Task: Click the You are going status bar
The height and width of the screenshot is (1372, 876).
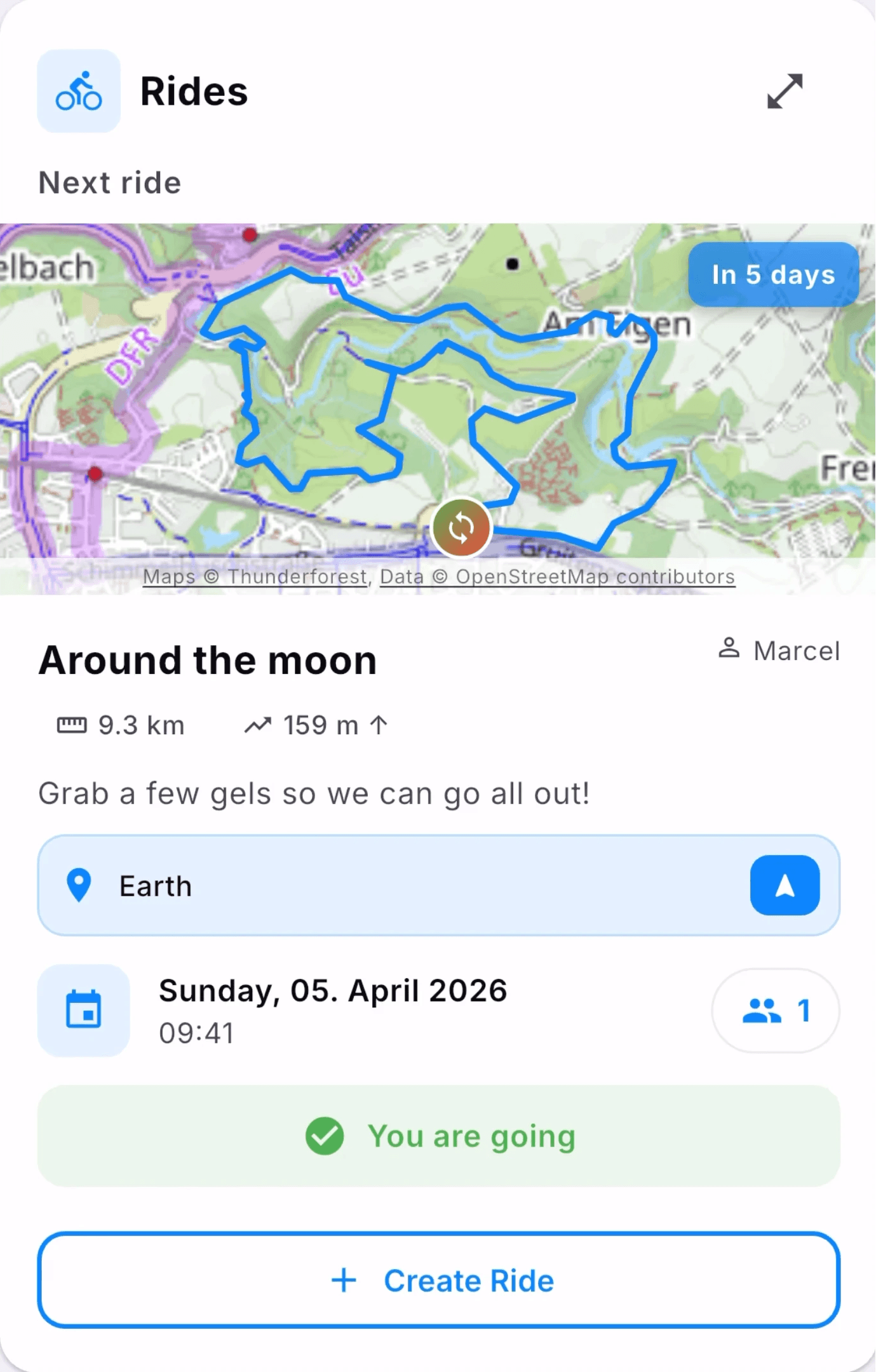Action: [438, 1136]
